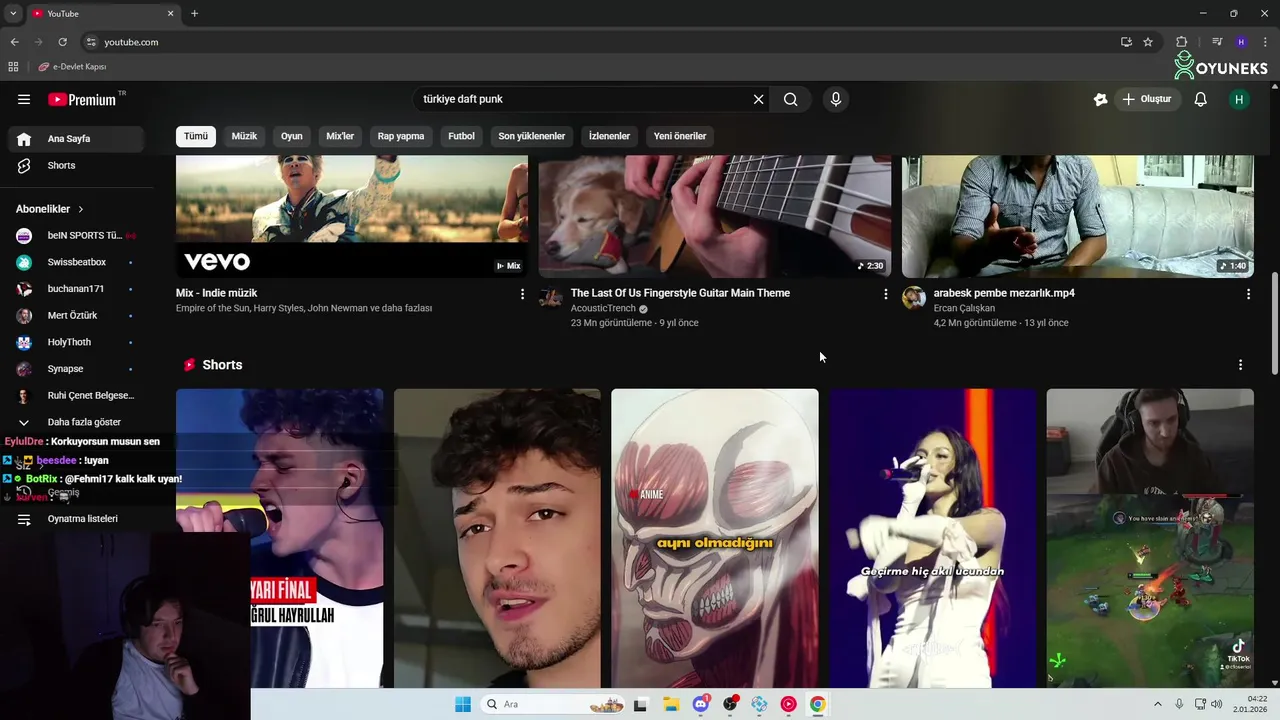Submit search with the magnifier button
1280x720 pixels.
pyautogui.click(x=790, y=99)
